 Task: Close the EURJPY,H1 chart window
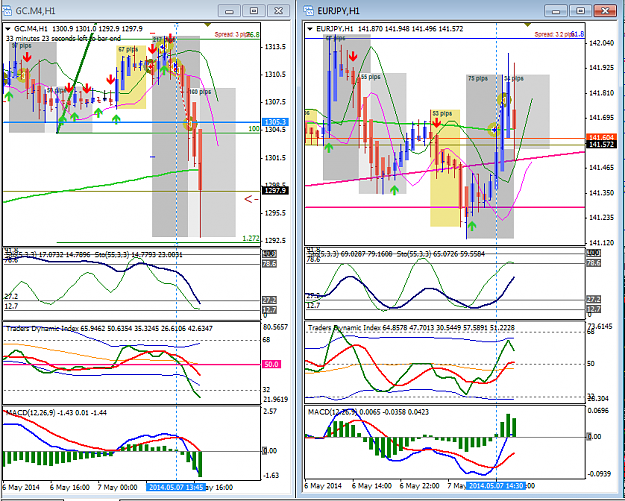point(605,11)
